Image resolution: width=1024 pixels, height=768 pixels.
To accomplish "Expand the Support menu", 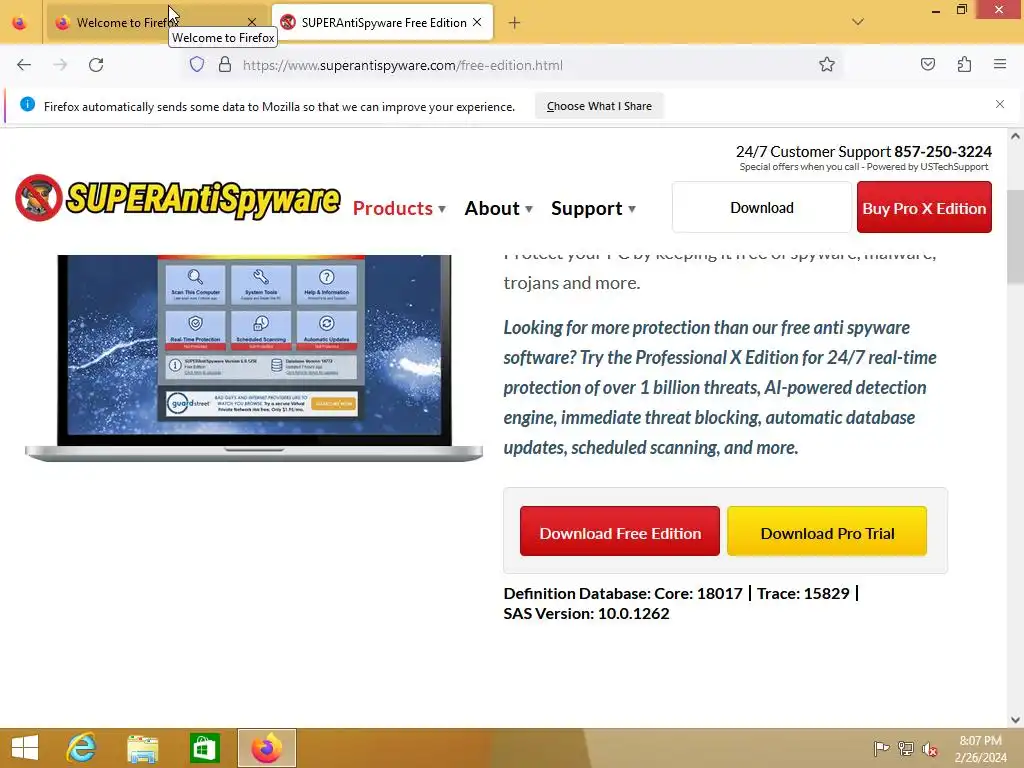I will (593, 208).
